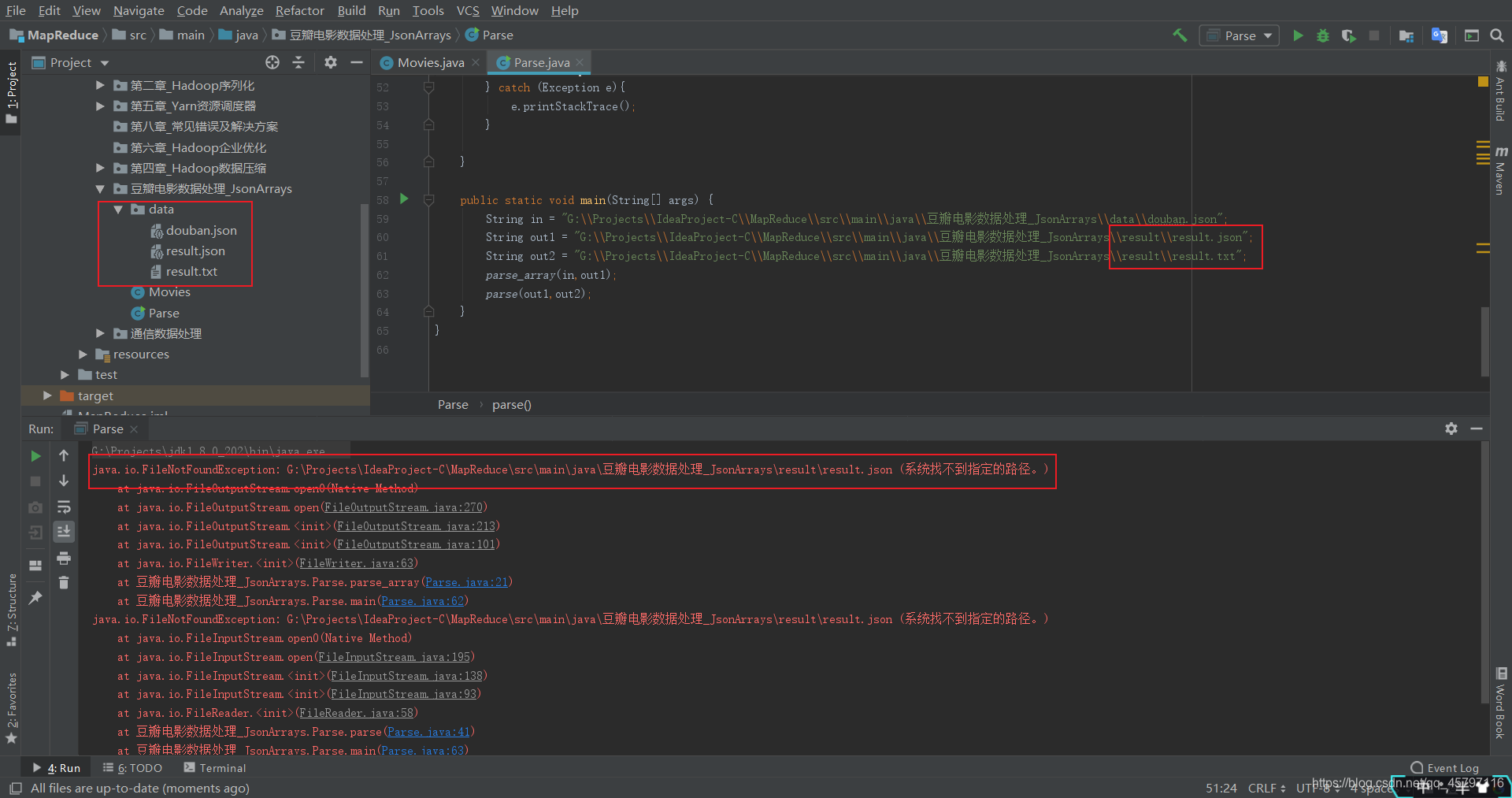Open the Refactor menu
The width and height of the screenshot is (1512, 798).
coord(299,10)
